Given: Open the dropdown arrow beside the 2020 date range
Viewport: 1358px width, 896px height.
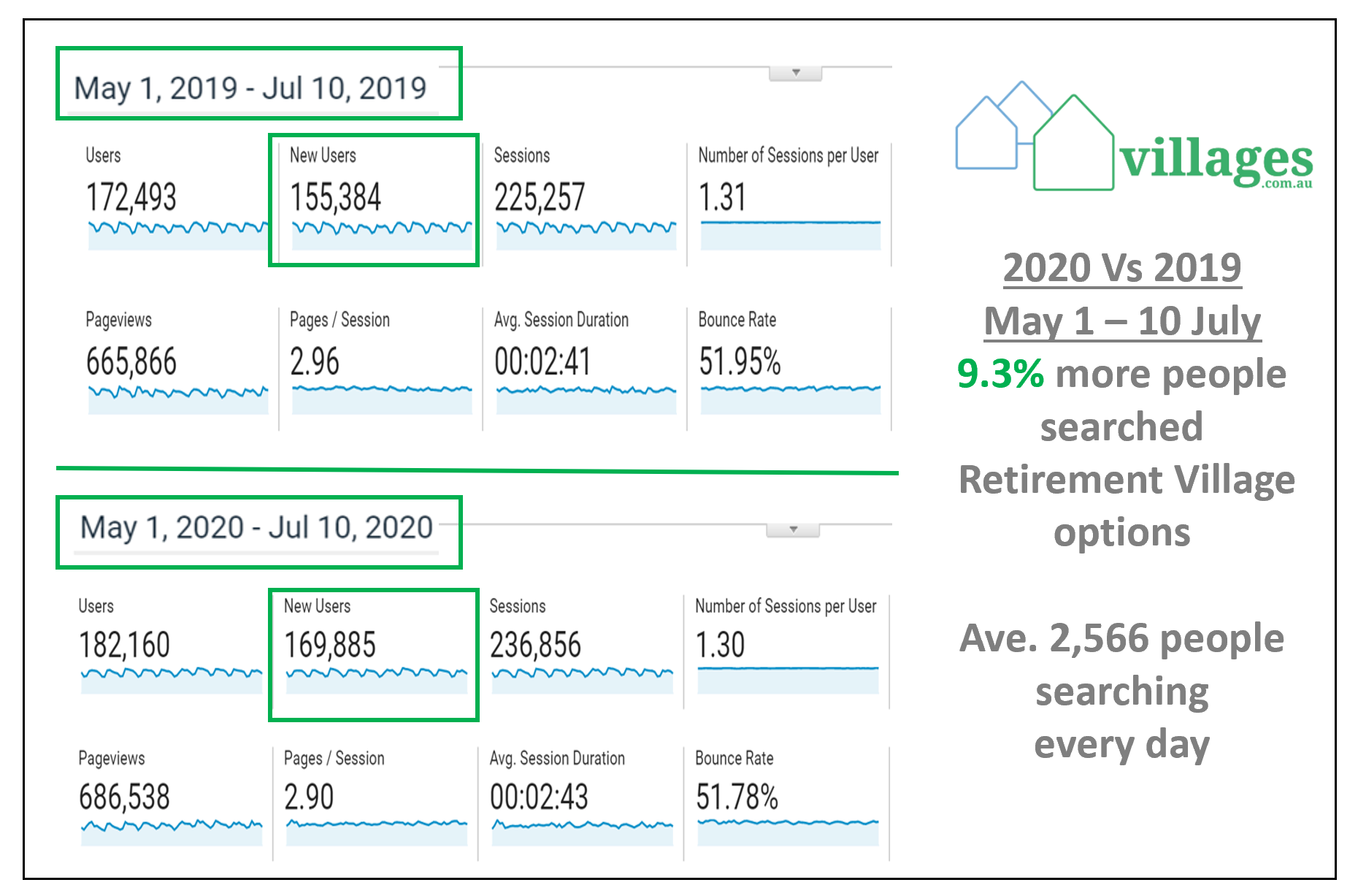Looking at the screenshot, I should coord(794,528).
